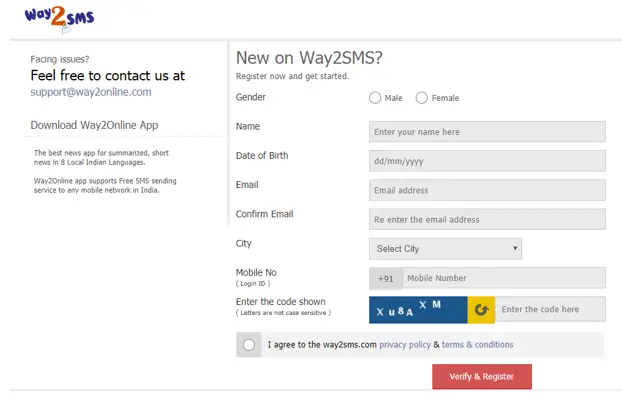This screenshot has width=622, height=396.
Task: Click the Login ID note under Mobile No
Action: [x=253, y=284]
